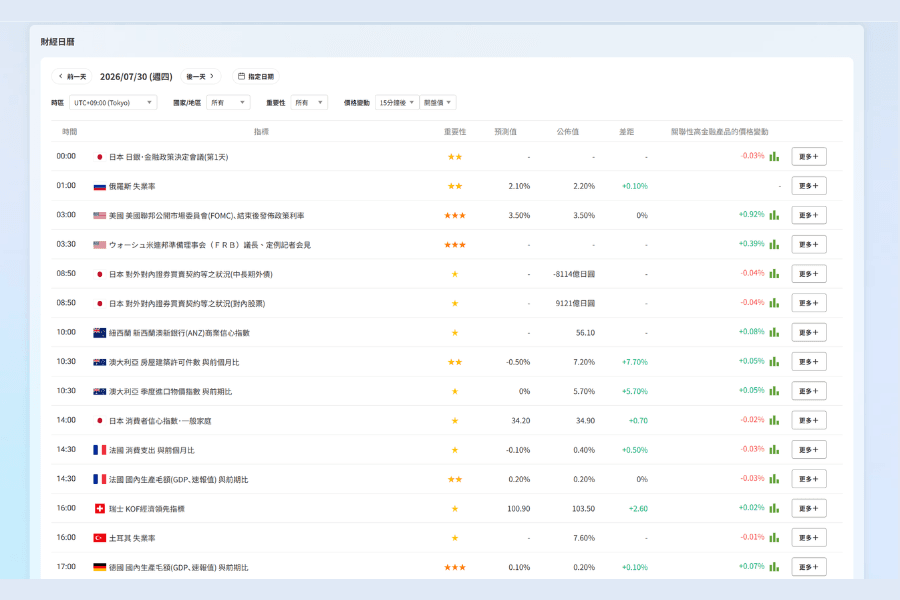Open the 指定日期 date picker

[x=256, y=76]
